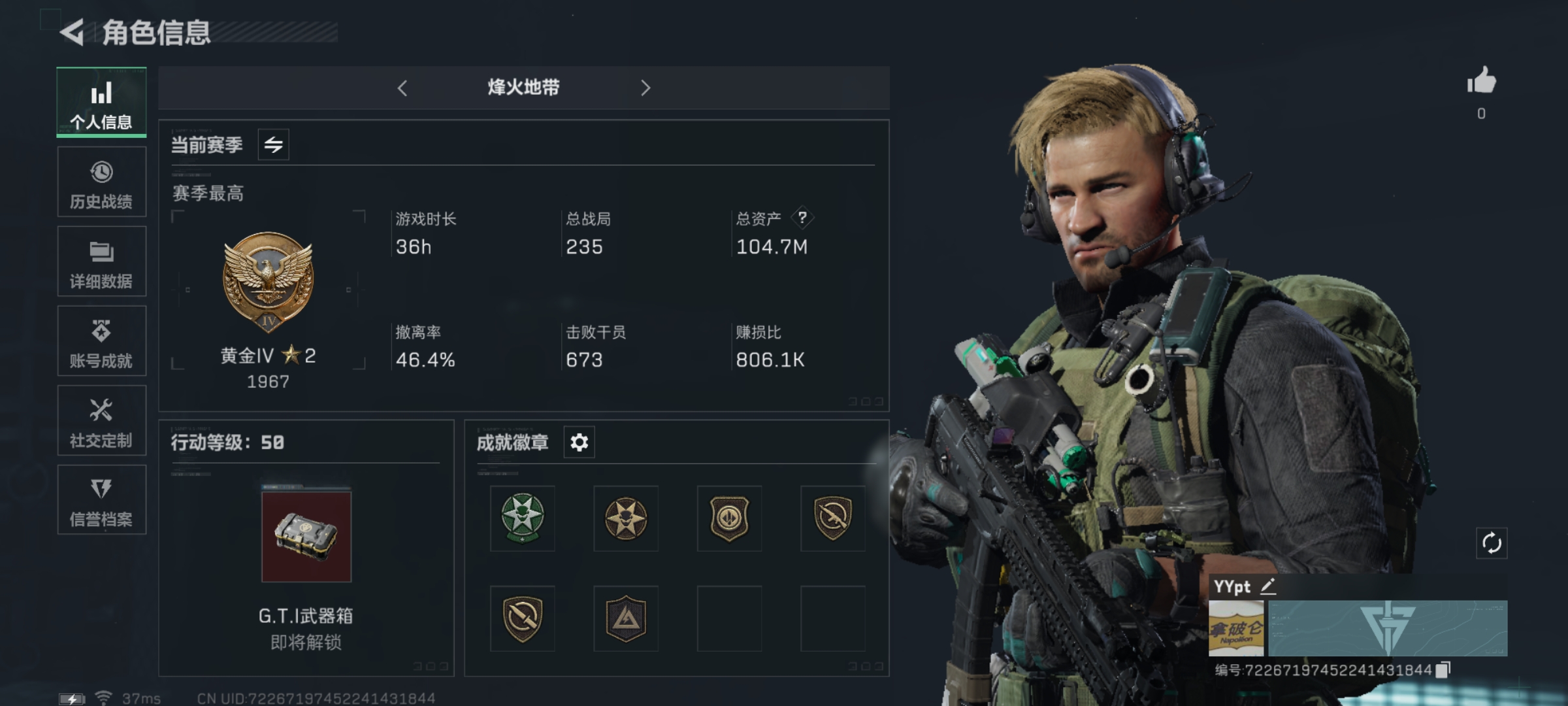The height and width of the screenshot is (706, 1568).
Task: Select the triangle mountain achievement badge
Action: [626, 618]
